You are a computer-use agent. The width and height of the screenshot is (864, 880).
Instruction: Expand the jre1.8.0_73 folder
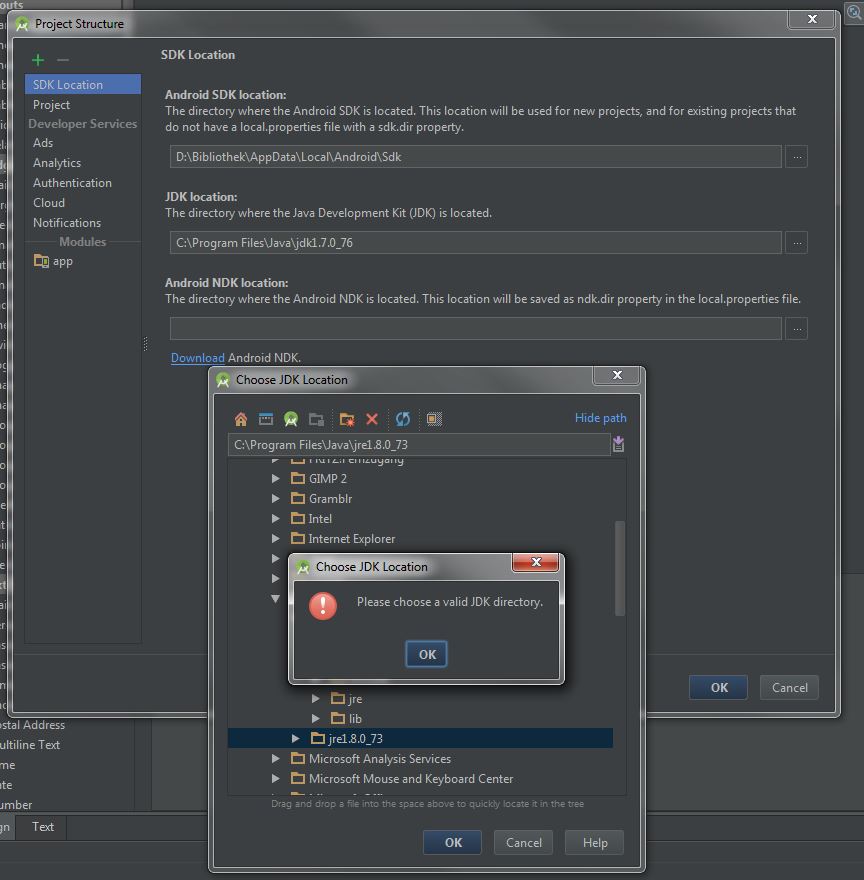pos(295,739)
